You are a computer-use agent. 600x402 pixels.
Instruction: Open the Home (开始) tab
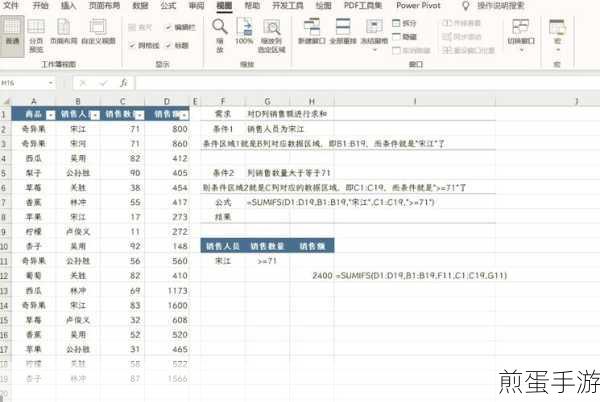pyautogui.click(x=41, y=6)
